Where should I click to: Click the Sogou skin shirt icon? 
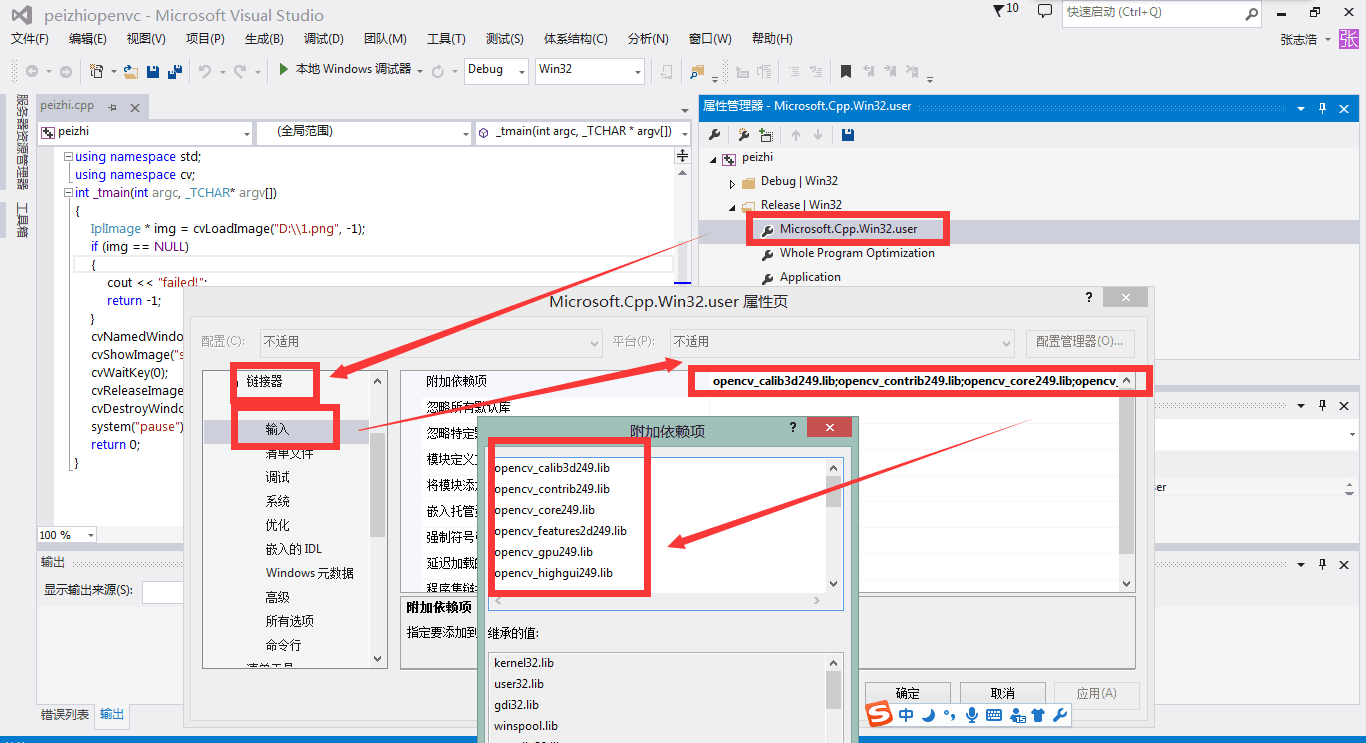coord(1038,715)
